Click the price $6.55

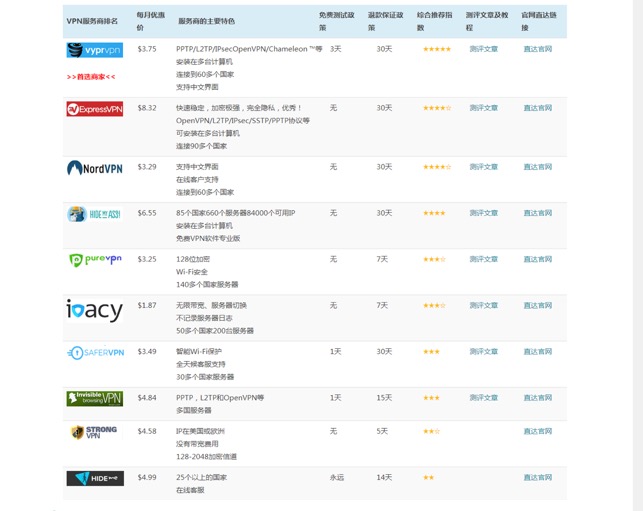147,213
